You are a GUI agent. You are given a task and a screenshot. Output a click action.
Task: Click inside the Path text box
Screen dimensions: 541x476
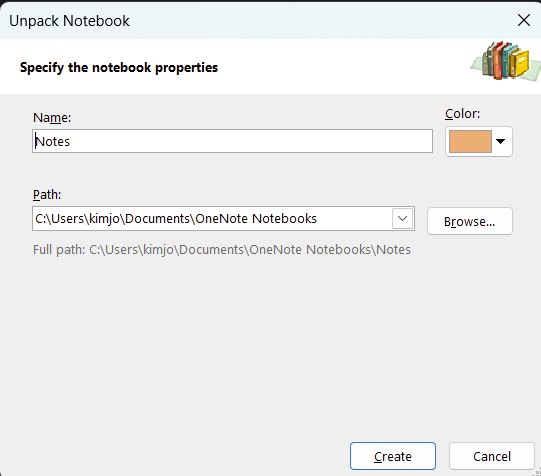click(x=212, y=218)
